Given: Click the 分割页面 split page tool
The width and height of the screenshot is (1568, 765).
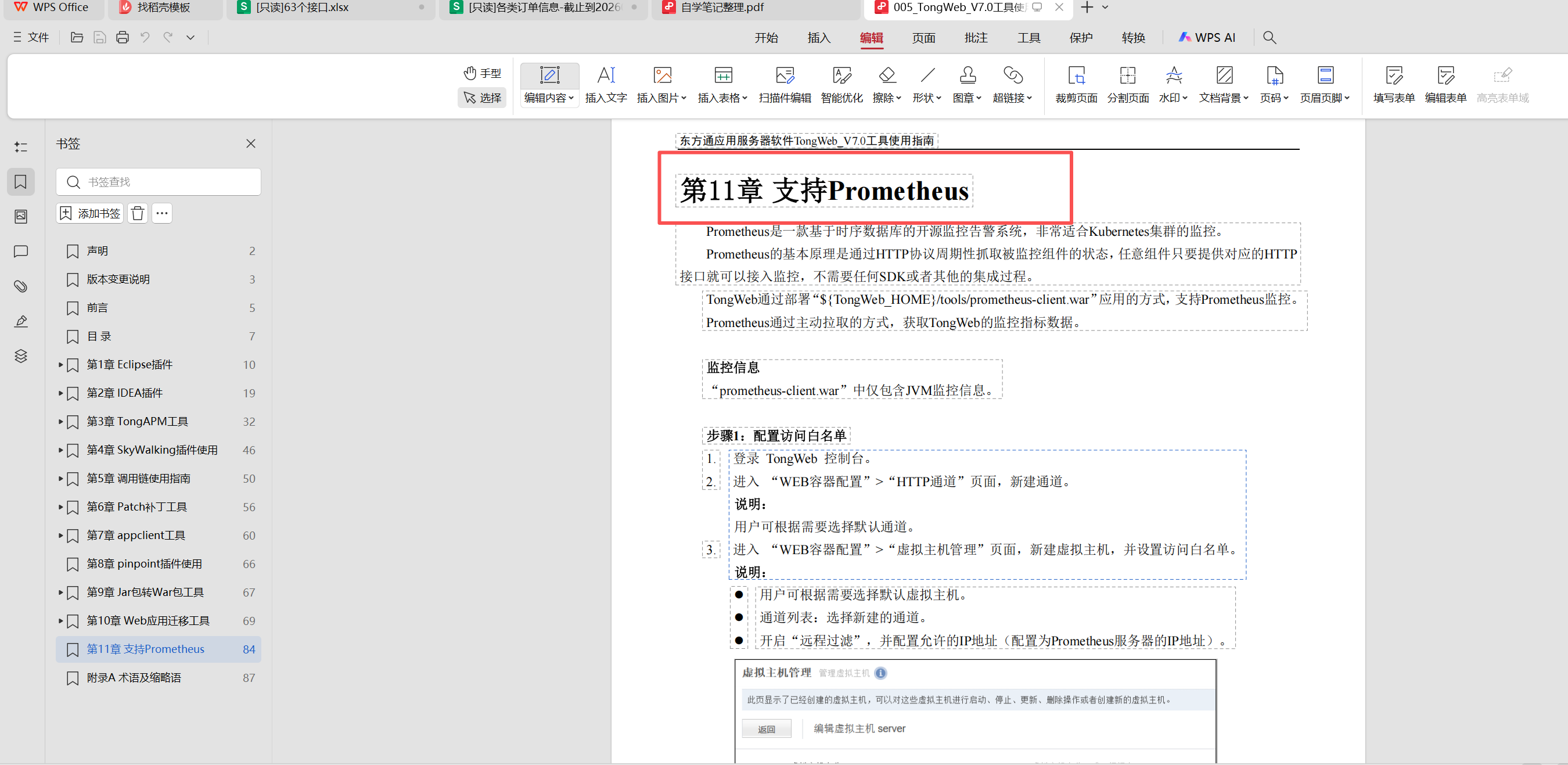Looking at the screenshot, I should coord(1128,85).
